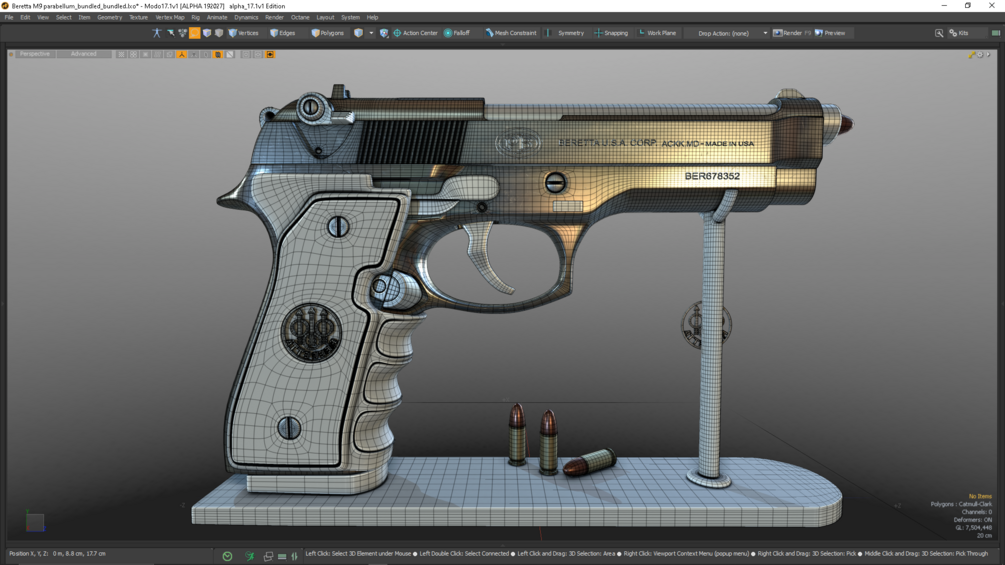This screenshot has width=1005, height=565.
Task: Click the 'No Items' info text
Action: [x=980, y=496]
